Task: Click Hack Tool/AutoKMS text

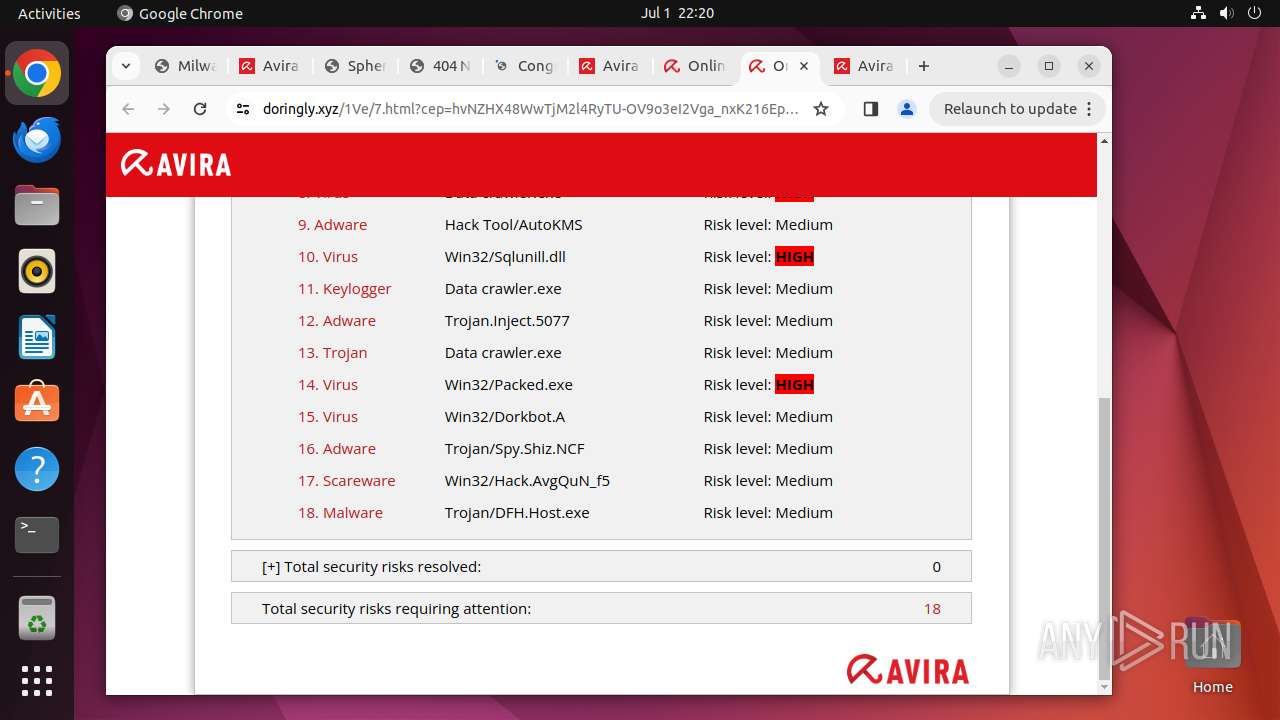Action: pyautogui.click(x=513, y=224)
